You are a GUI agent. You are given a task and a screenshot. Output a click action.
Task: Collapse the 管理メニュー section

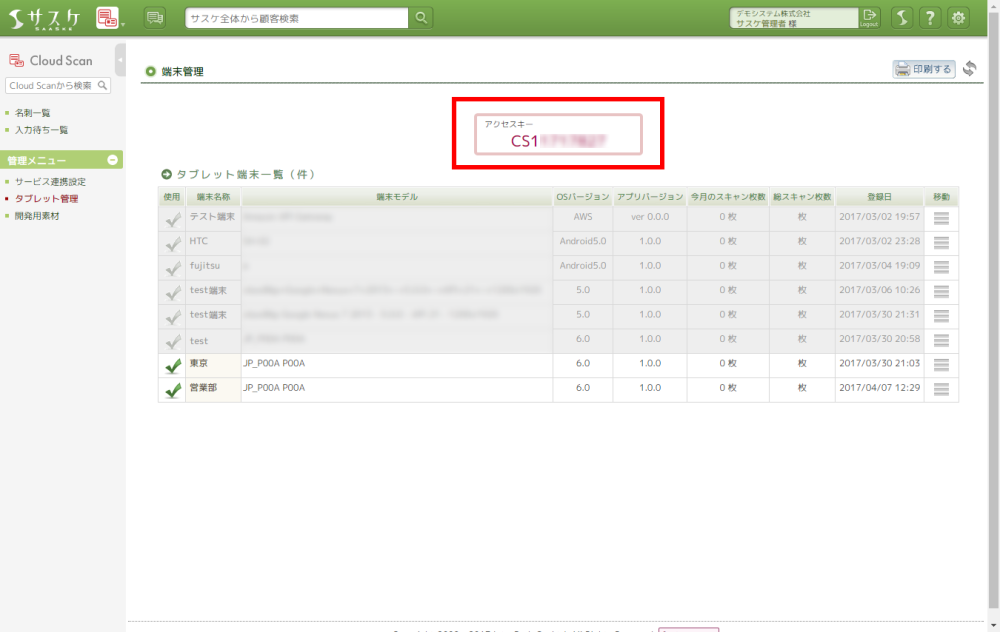pyautogui.click(x=113, y=160)
